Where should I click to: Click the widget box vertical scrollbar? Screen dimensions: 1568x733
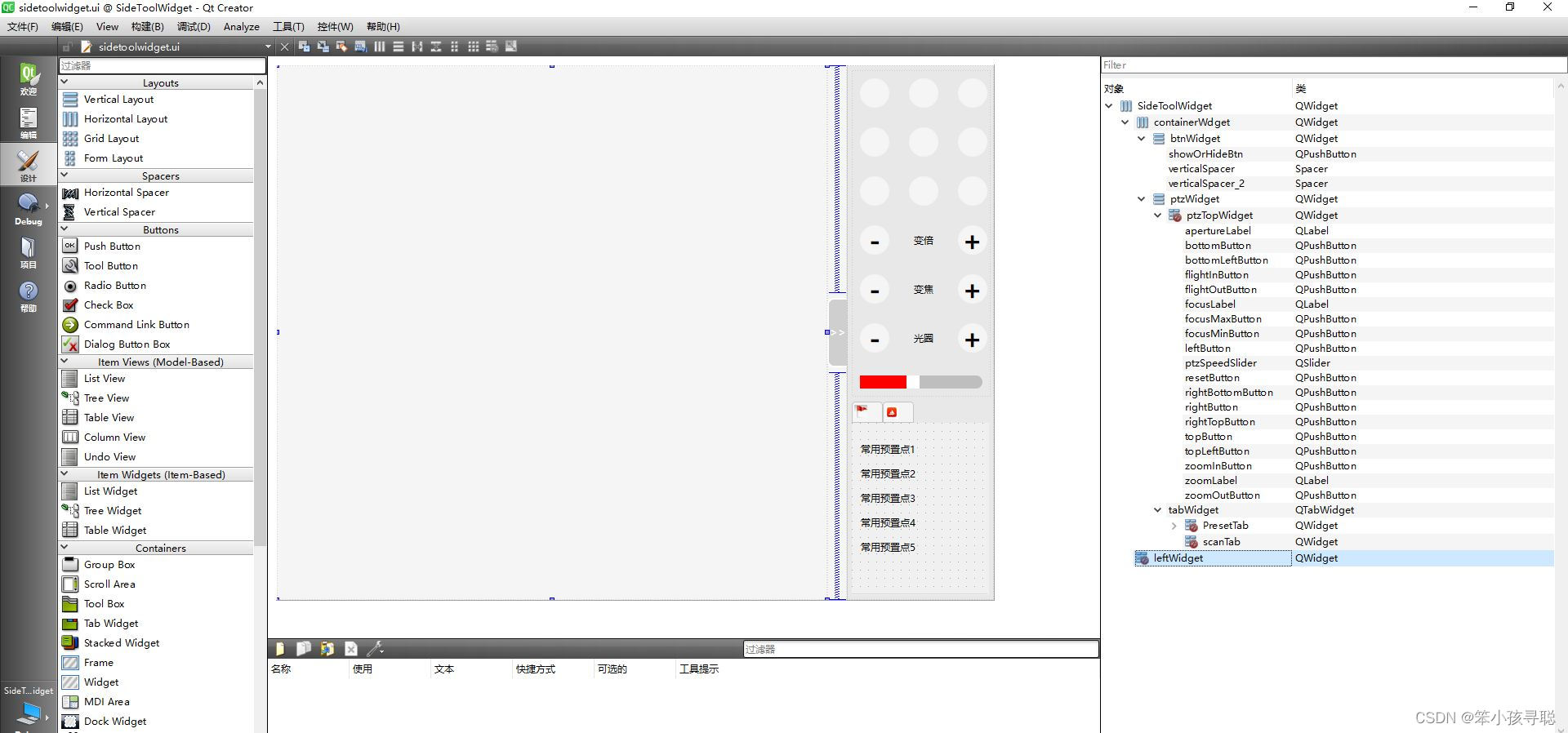pos(261,317)
